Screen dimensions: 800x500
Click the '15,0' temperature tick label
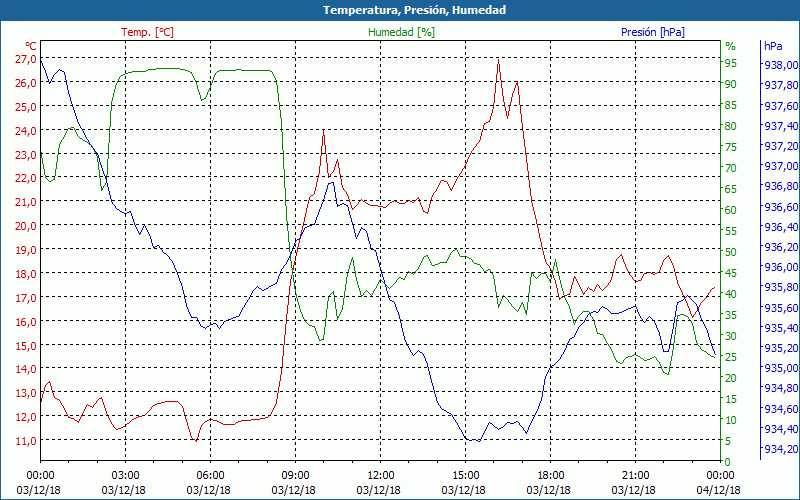pos(26,345)
